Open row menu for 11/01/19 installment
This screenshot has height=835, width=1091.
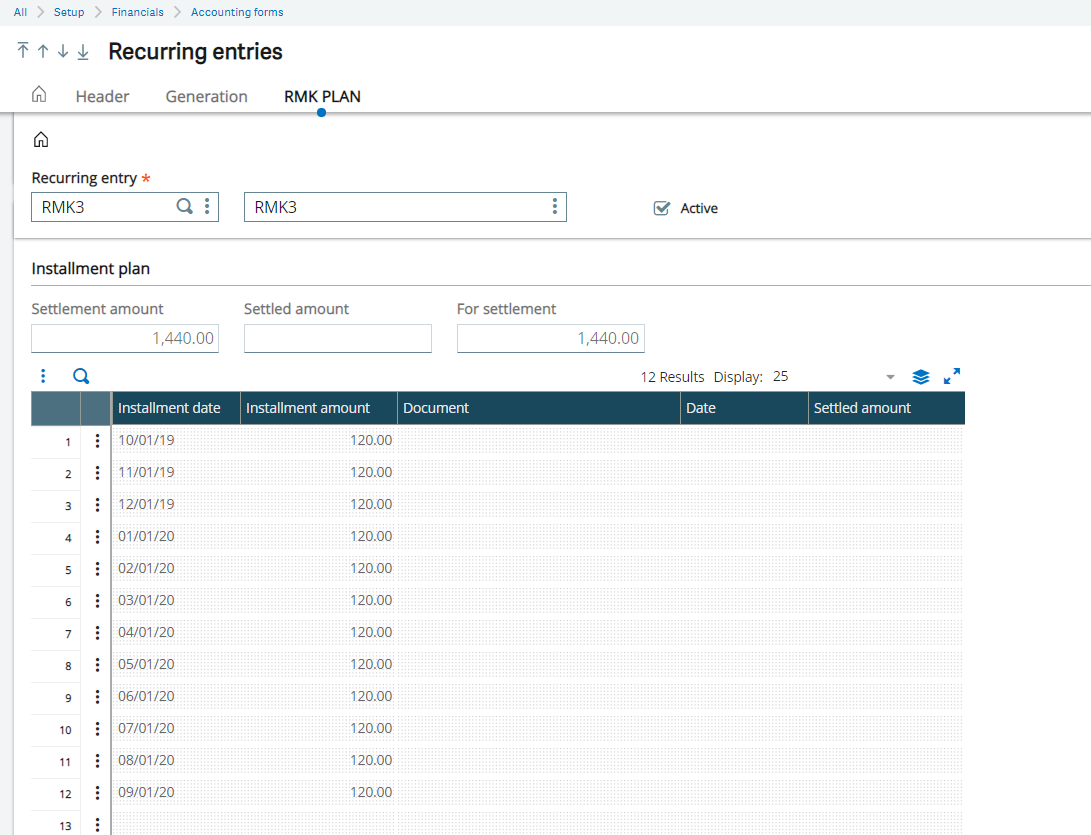point(97,472)
